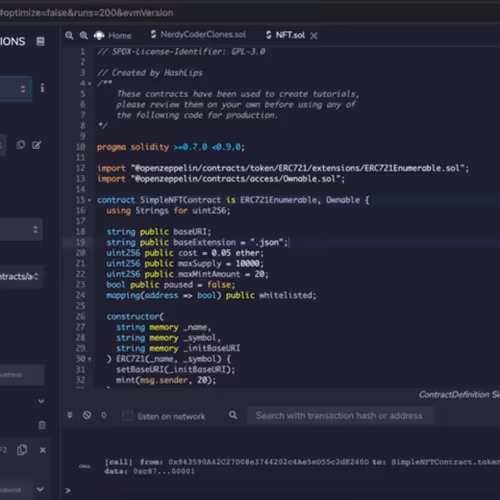
Task: Zoom in the editor font size
Action: click(x=84, y=35)
